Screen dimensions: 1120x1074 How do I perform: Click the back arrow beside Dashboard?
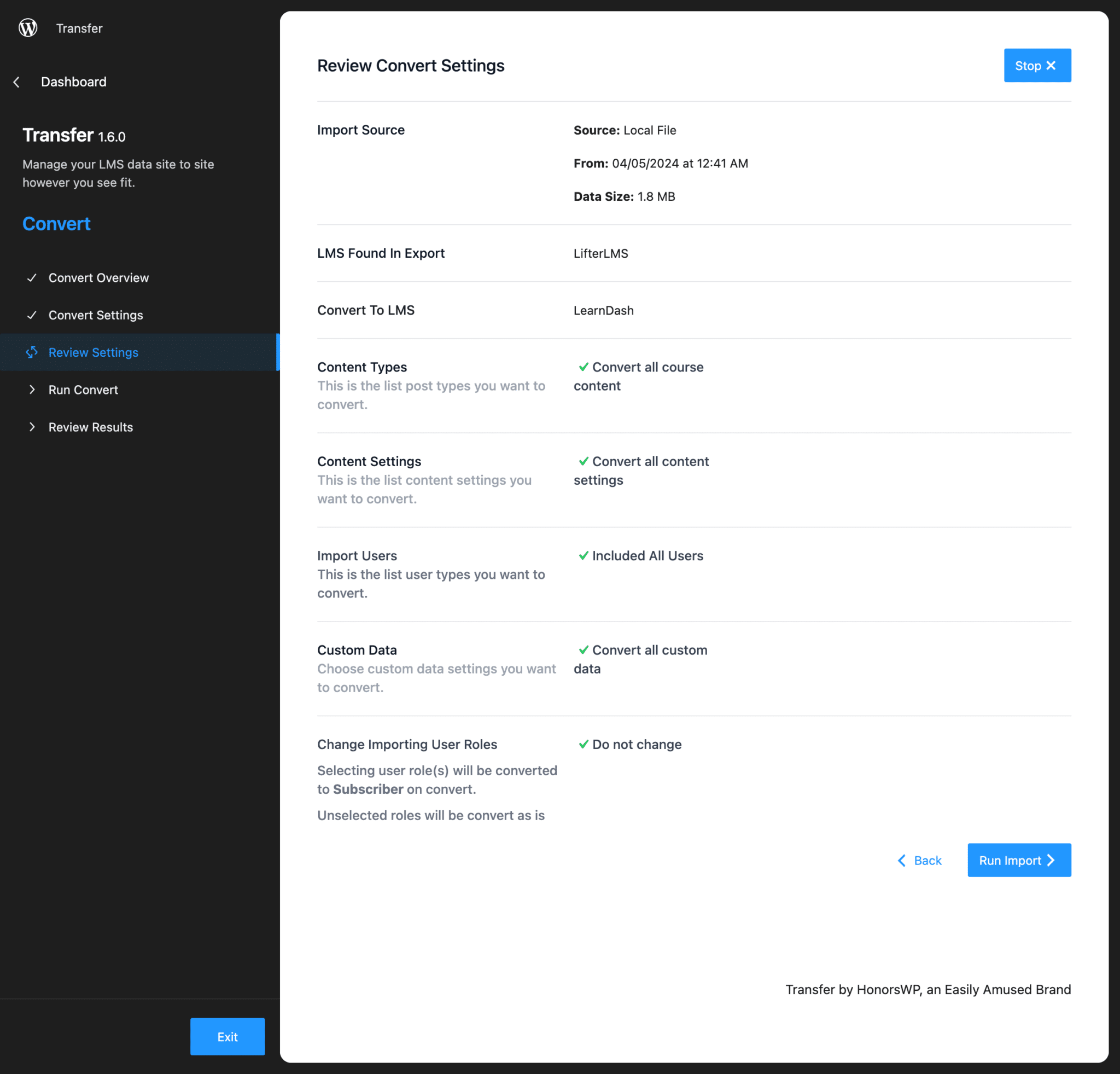[17, 82]
